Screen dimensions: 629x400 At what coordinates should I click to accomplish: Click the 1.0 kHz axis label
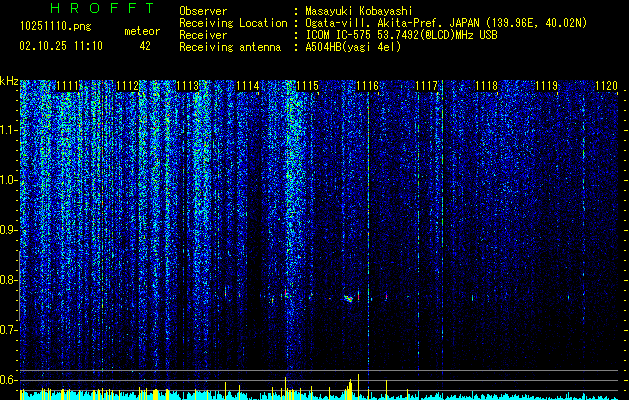9,180
